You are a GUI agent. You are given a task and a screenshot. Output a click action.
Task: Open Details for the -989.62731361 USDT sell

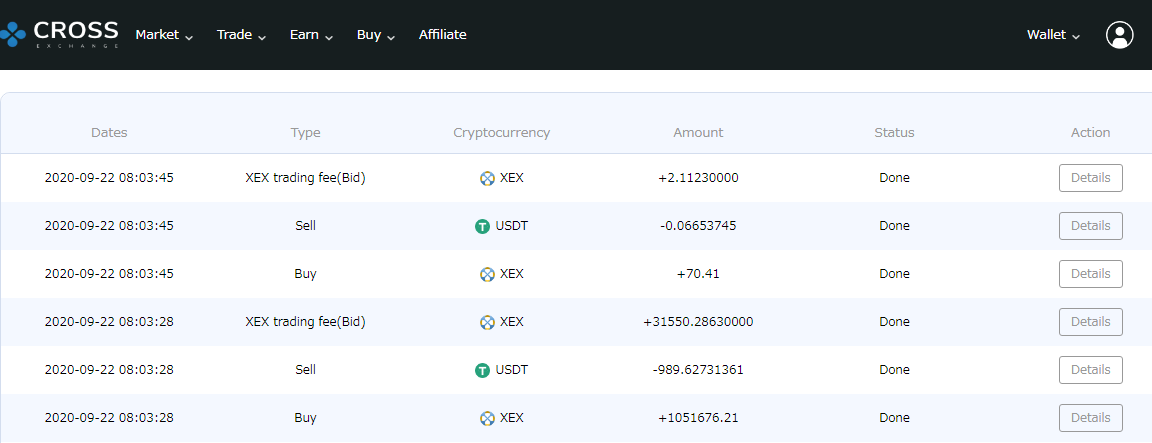click(x=1090, y=370)
